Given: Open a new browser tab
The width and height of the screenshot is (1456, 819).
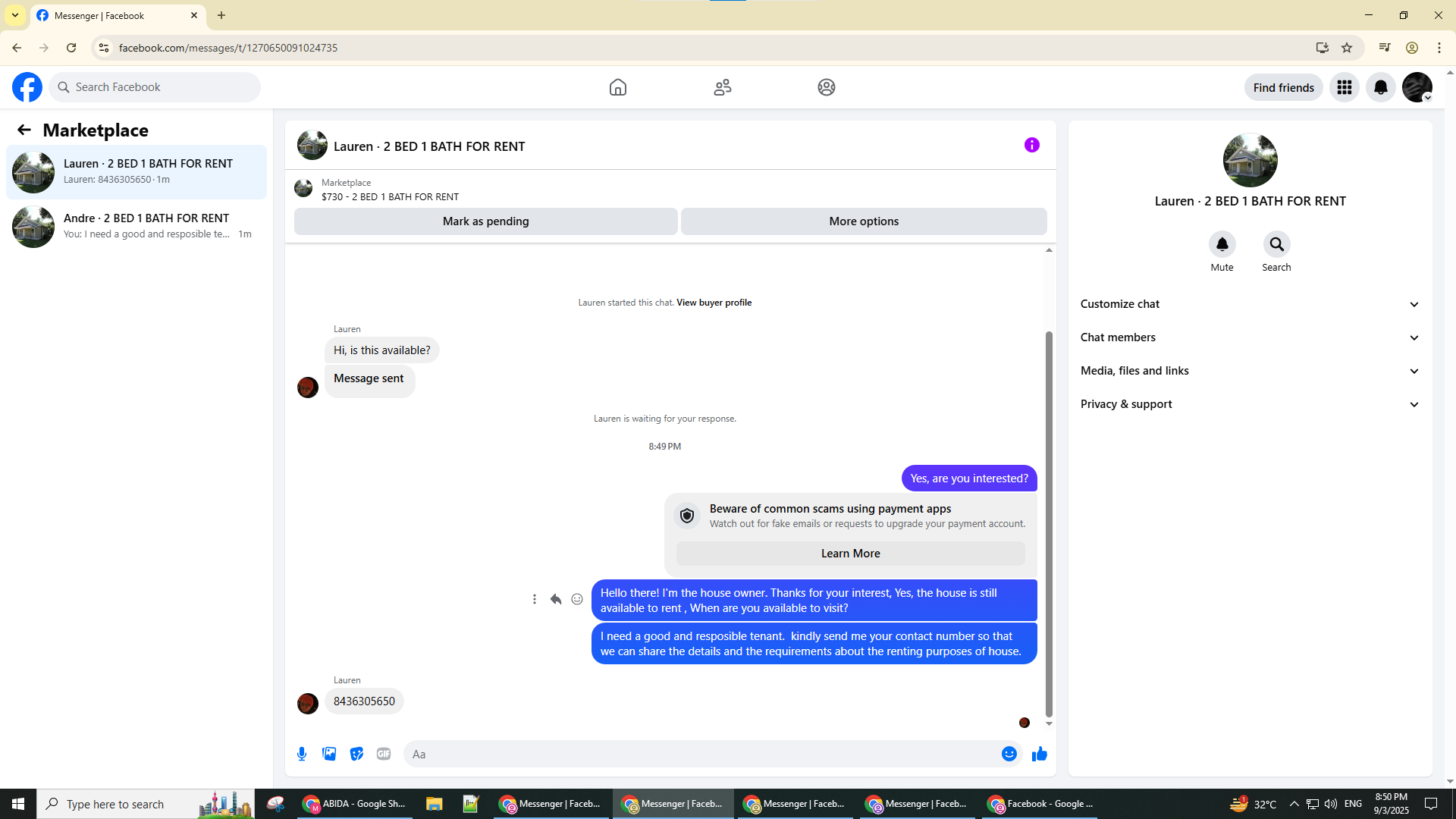Looking at the screenshot, I should point(221,15).
